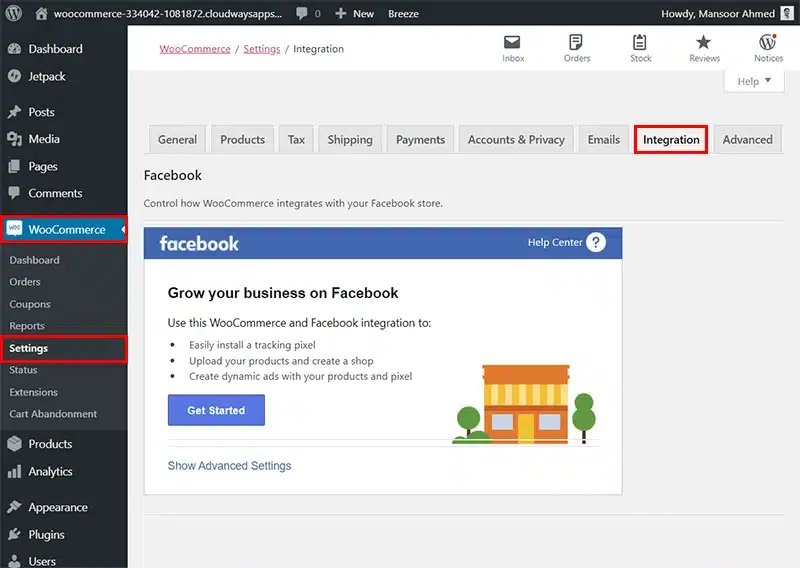Click the Dashboard gauge icon
Viewport: 800px width, 568px height.
pyautogui.click(x=15, y=49)
